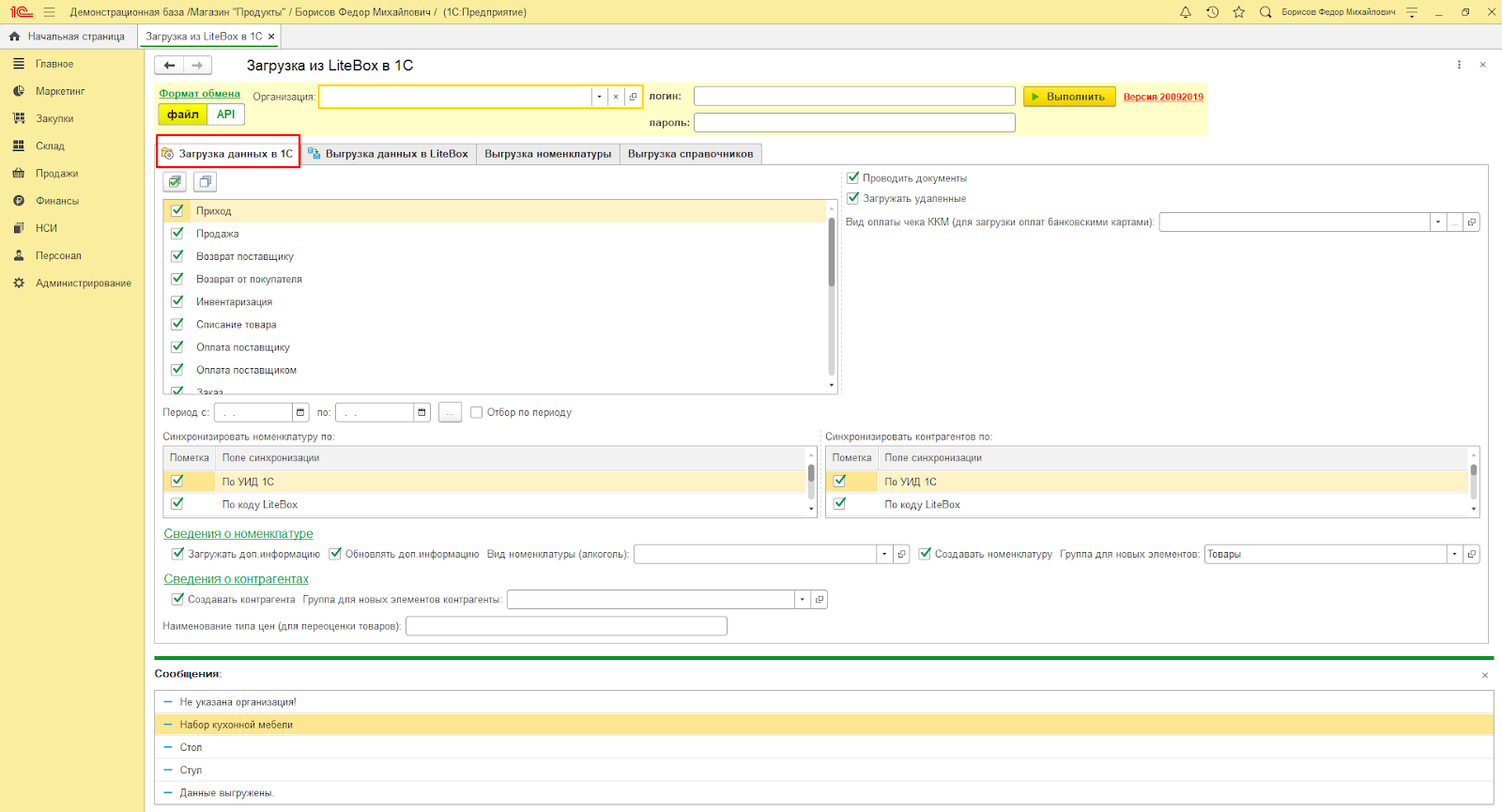Toggle Инвентаризация checkbox
The image size is (1502, 812).
[x=176, y=301]
